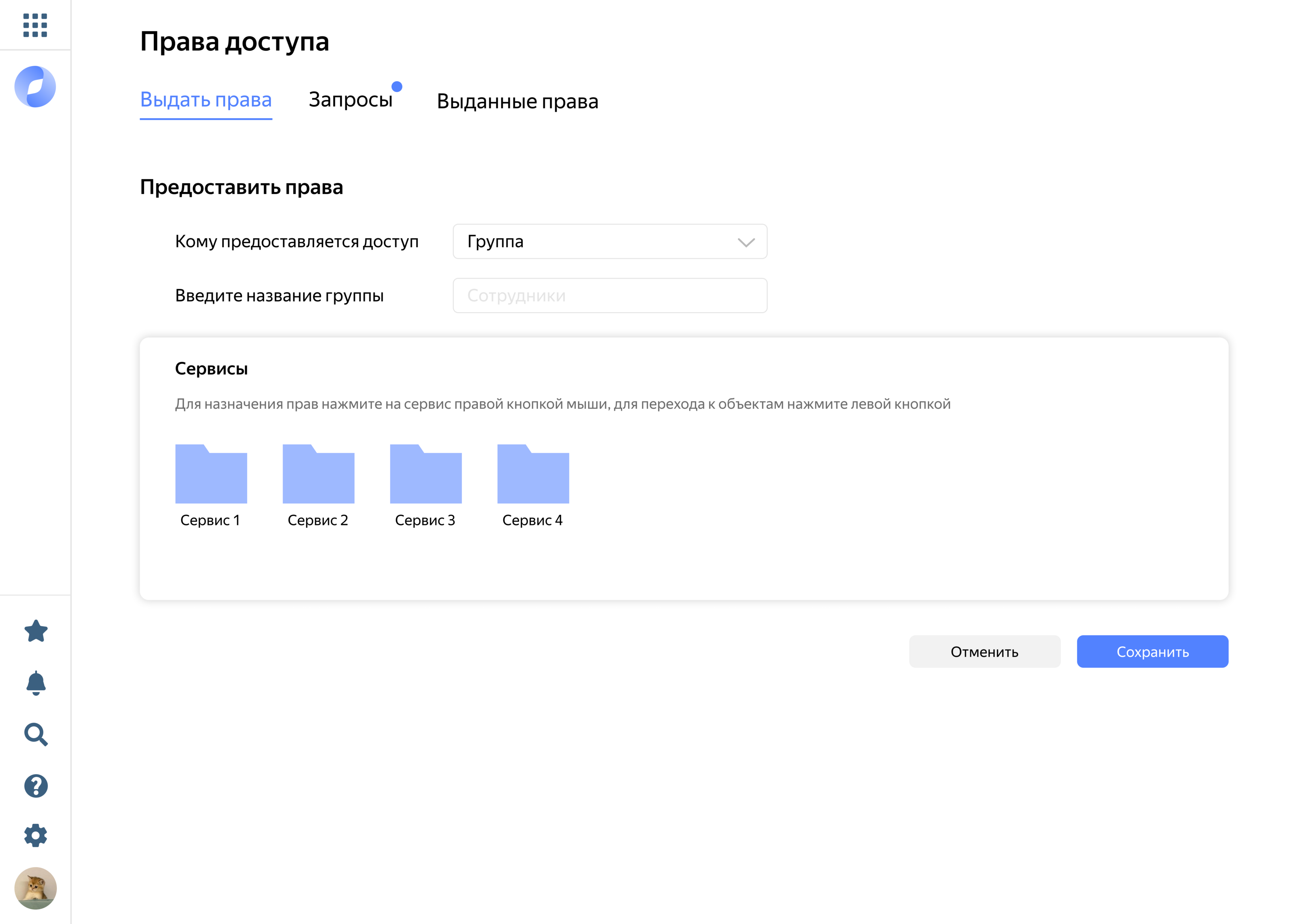
Task: Click the Сервис 4 folder
Action: pyautogui.click(x=533, y=475)
